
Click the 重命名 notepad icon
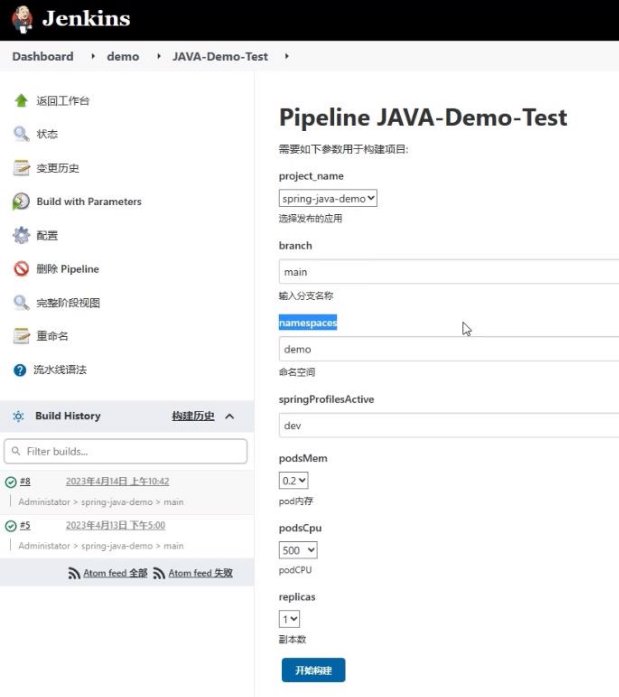click(21, 336)
